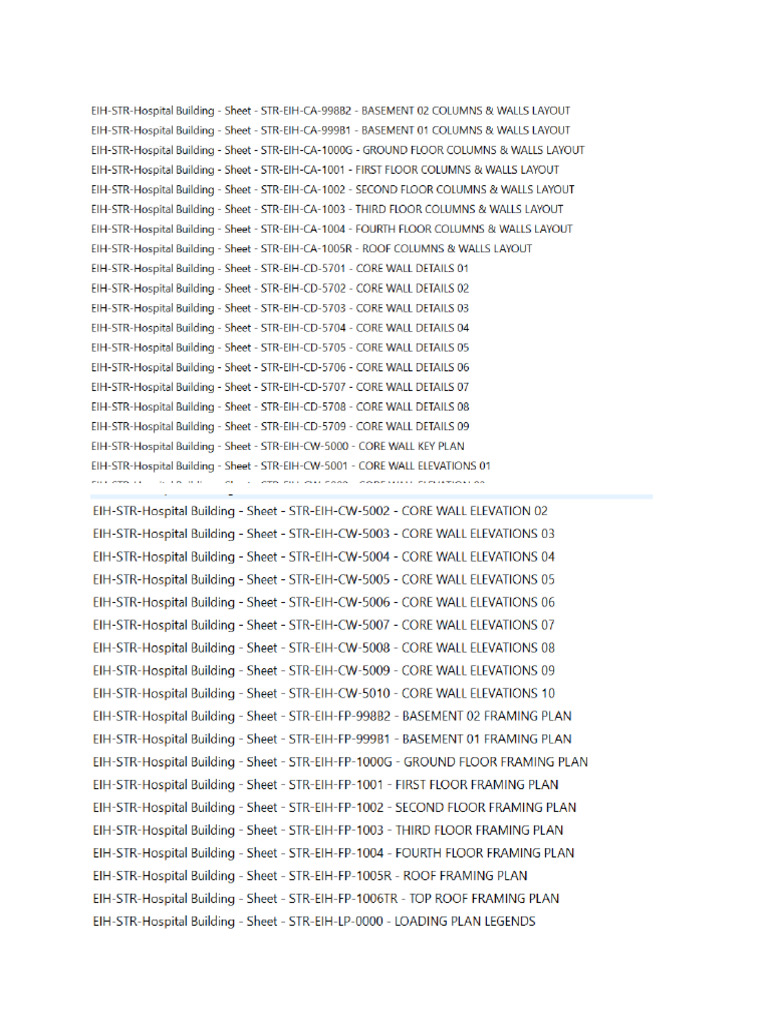Select the BASEMENT 02 COLUMNS & WALLS LAYOUT sheet
This screenshot has width=768, height=1024.
[330, 111]
